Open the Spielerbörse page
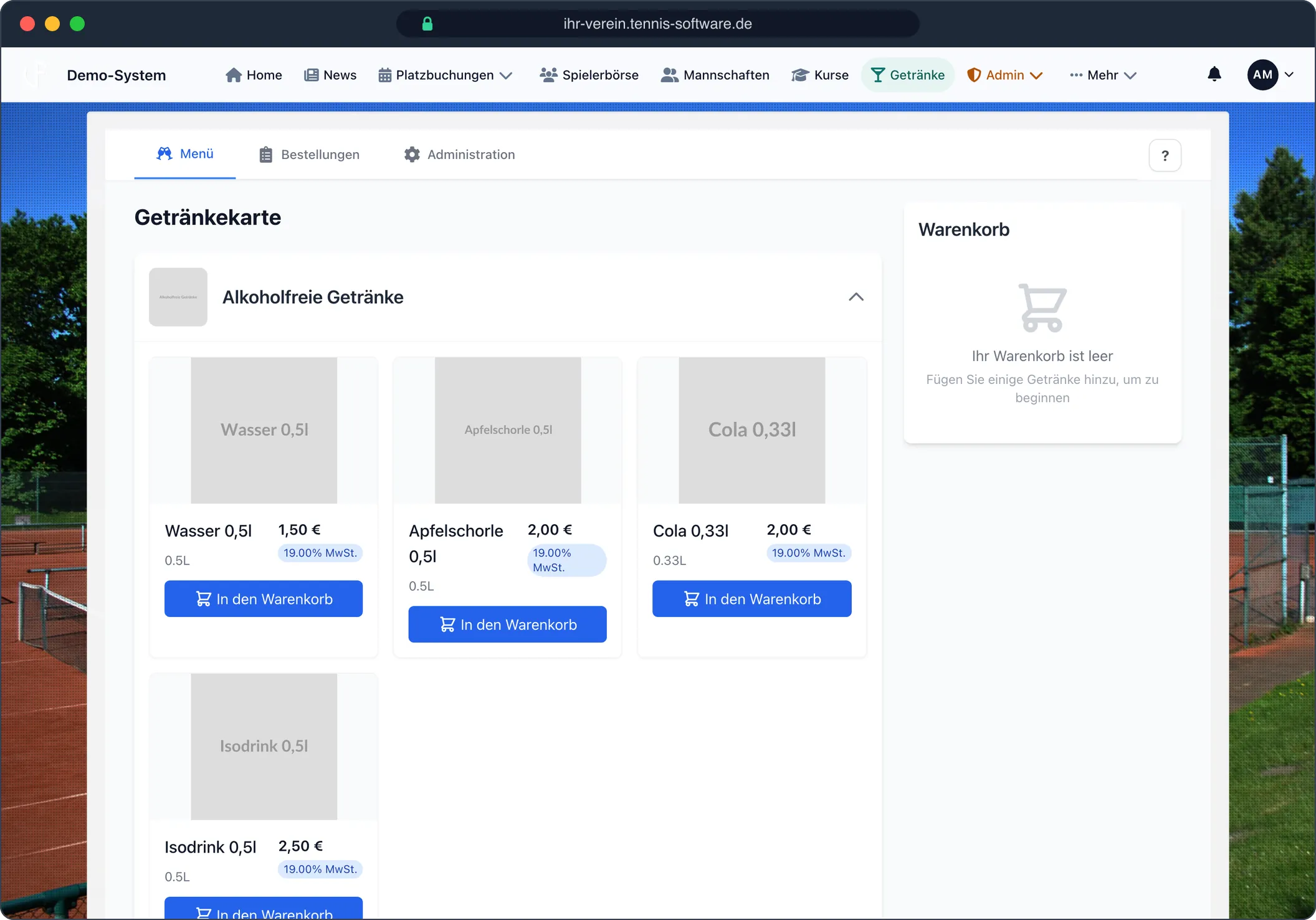Viewport: 1316px width, 920px height. click(x=589, y=75)
